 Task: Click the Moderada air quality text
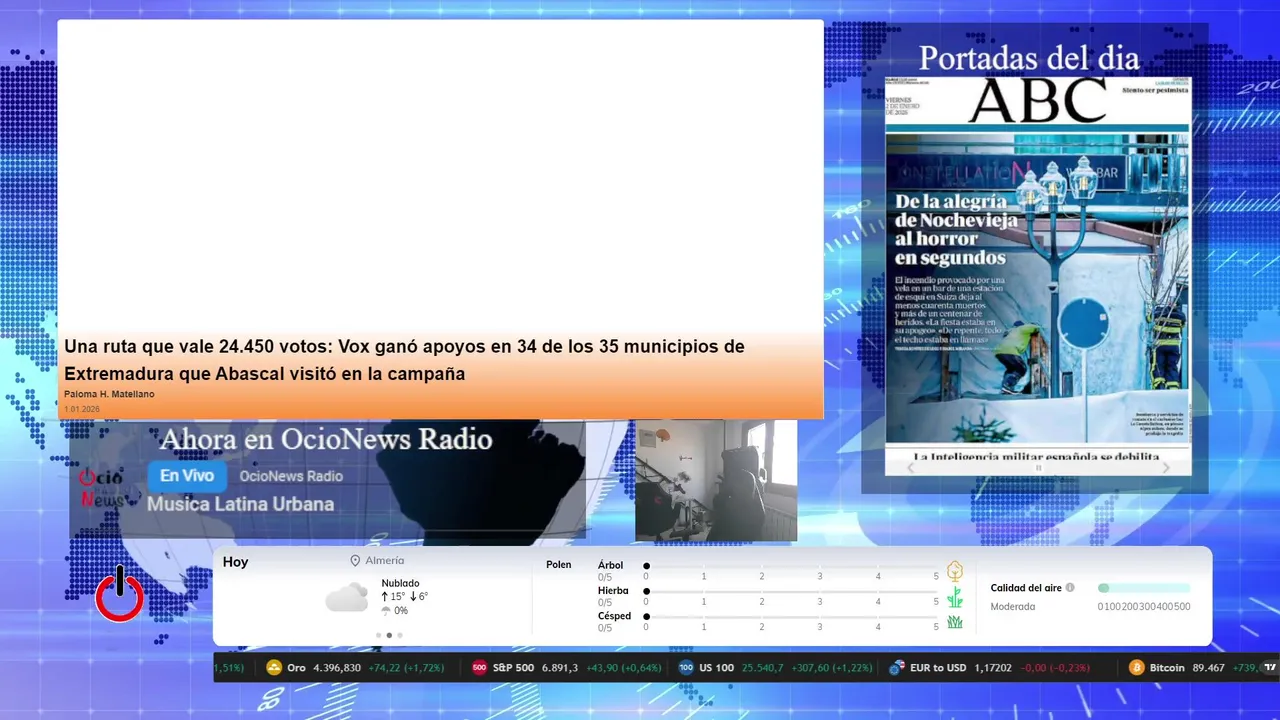point(1013,607)
